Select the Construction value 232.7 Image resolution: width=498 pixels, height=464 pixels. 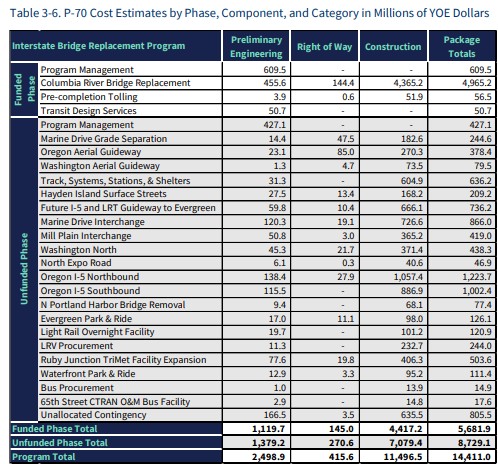coord(412,346)
